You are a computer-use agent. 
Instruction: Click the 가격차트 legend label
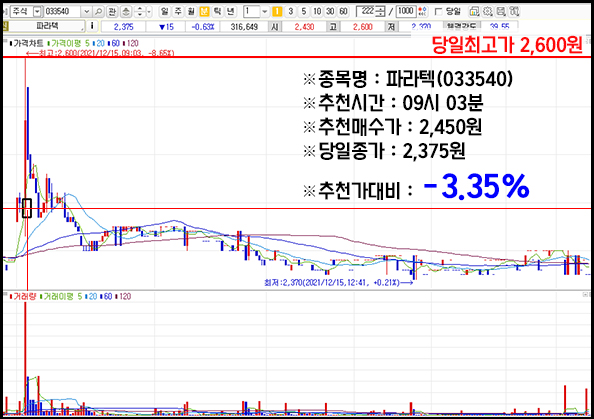click(26, 43)
